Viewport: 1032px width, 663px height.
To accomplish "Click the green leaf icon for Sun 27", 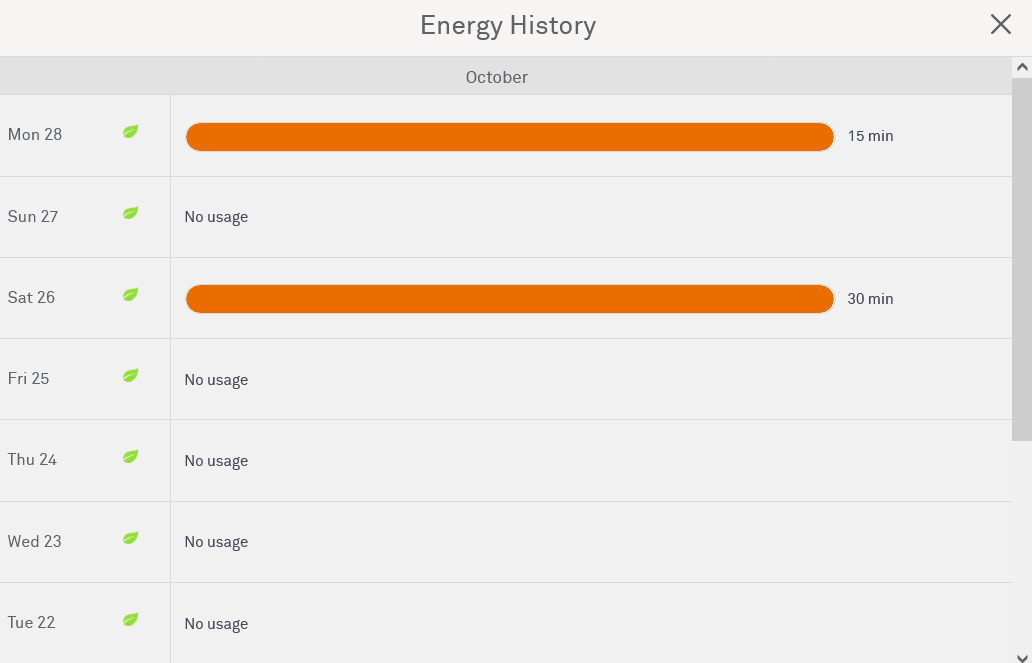I will [130, 213].
